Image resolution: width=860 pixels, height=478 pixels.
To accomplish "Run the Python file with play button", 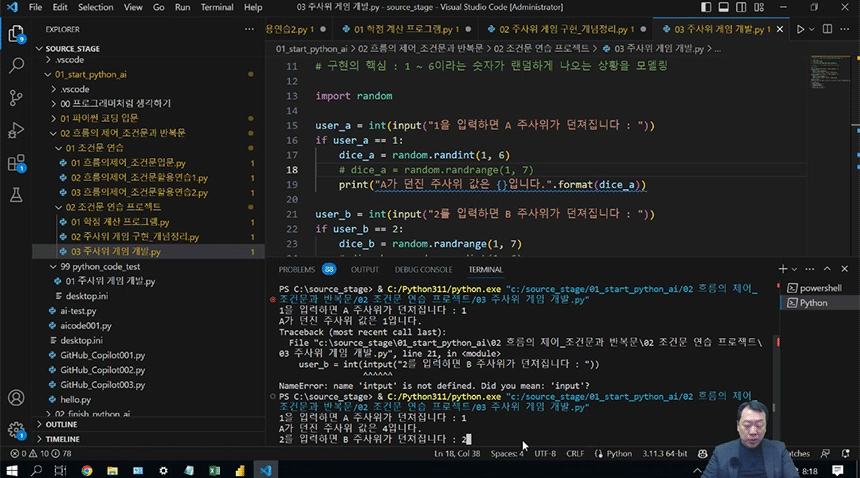I will [800, 30].
